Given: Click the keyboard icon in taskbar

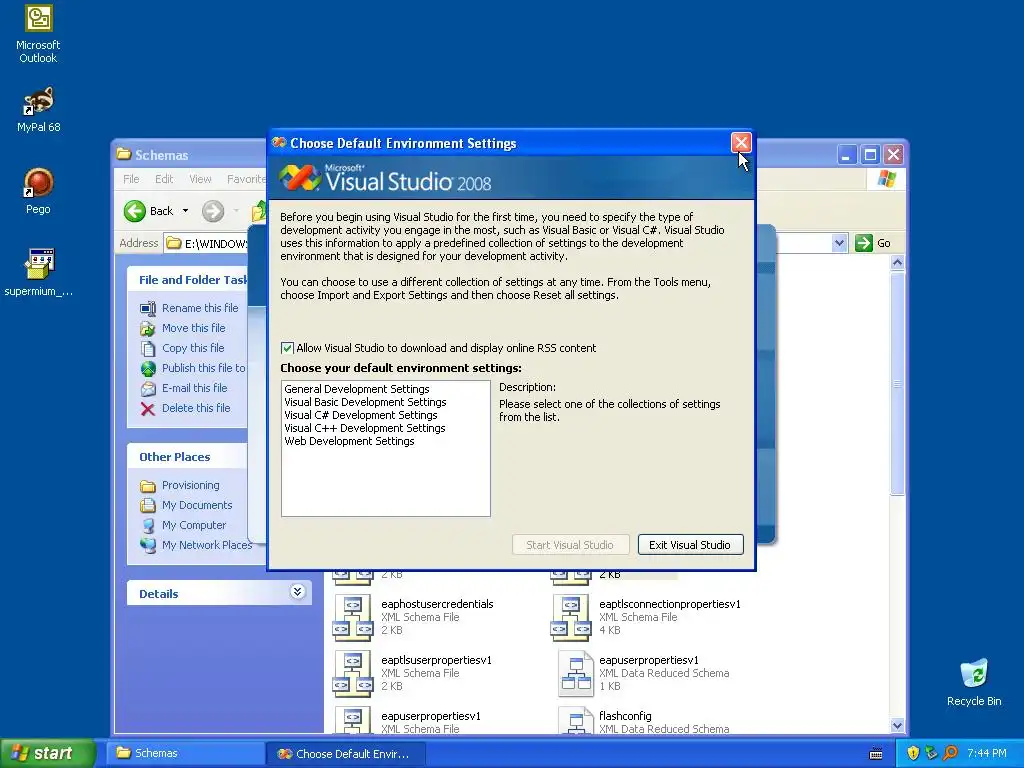Looking at the screenshot, I should [876, 754].
